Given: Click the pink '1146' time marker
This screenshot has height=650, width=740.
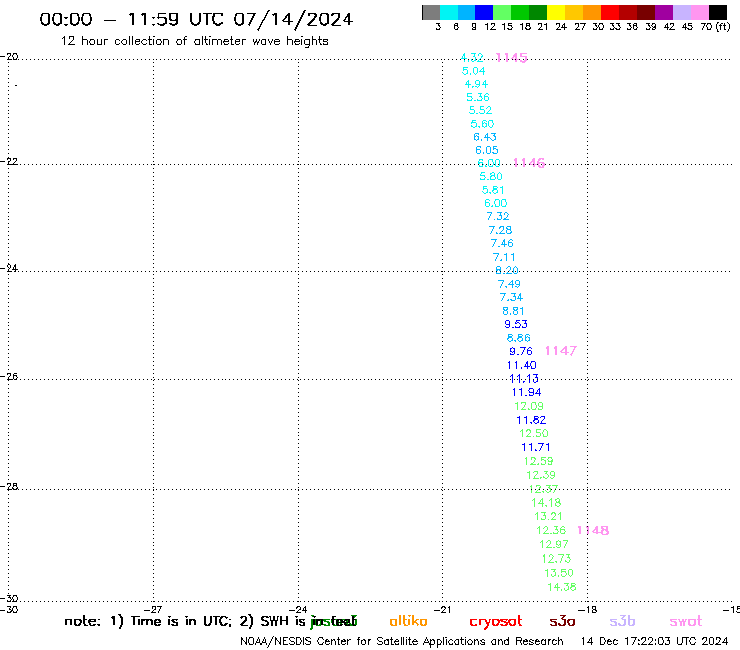Looking at the screenshot, I should tap(529, 163).
